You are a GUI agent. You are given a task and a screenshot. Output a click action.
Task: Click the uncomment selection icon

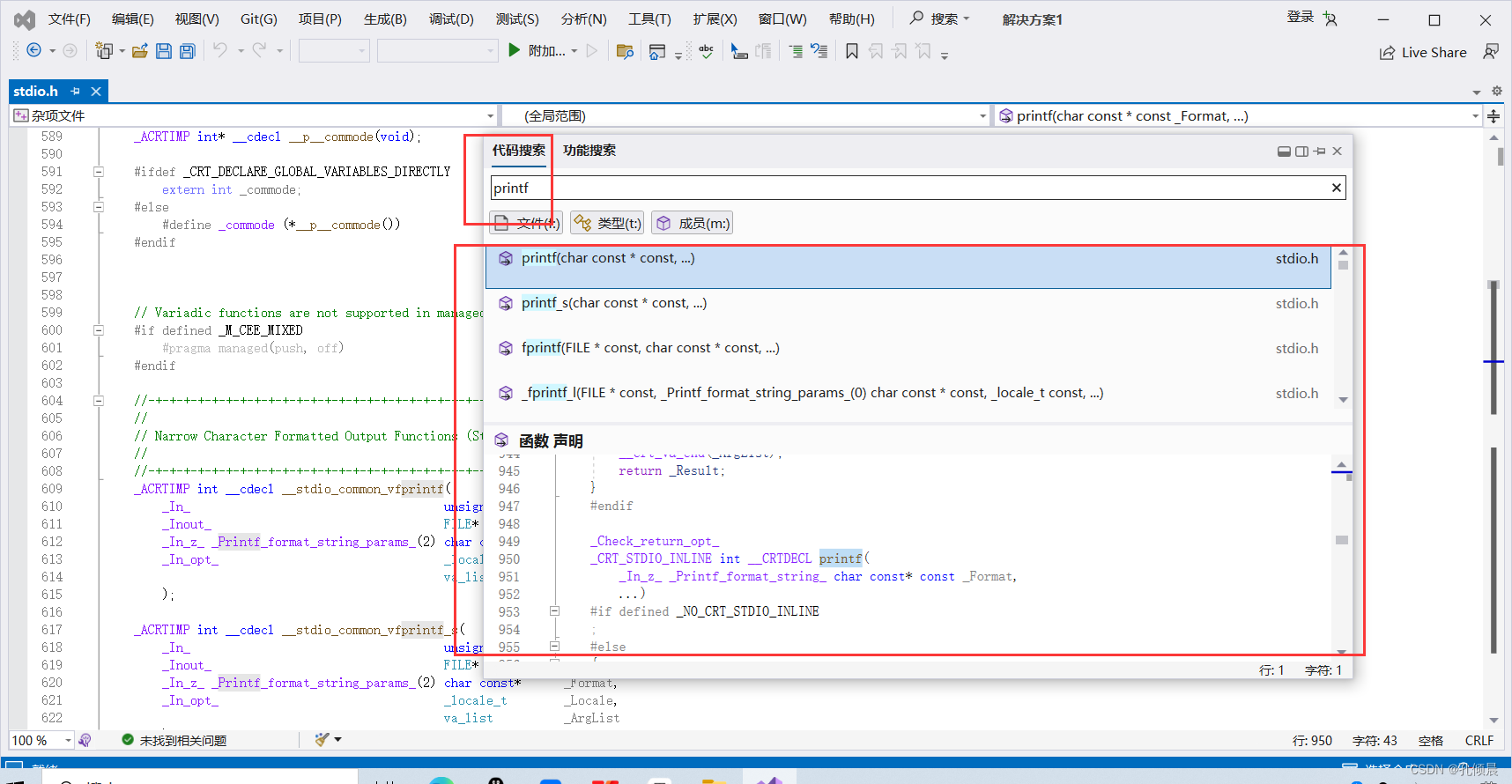pyautogui.click(x=819, y=51)
